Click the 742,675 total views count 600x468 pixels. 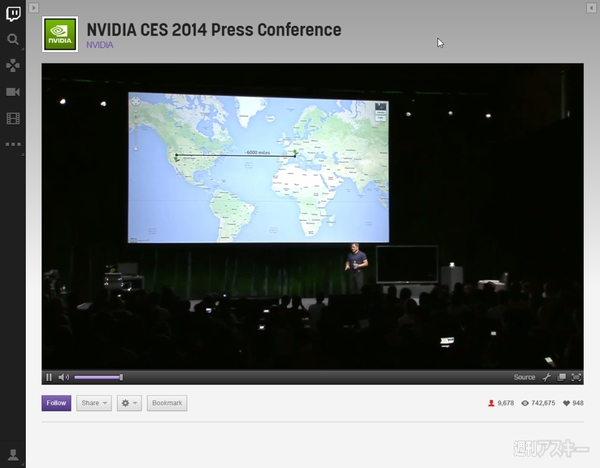(x=538, y=403)
